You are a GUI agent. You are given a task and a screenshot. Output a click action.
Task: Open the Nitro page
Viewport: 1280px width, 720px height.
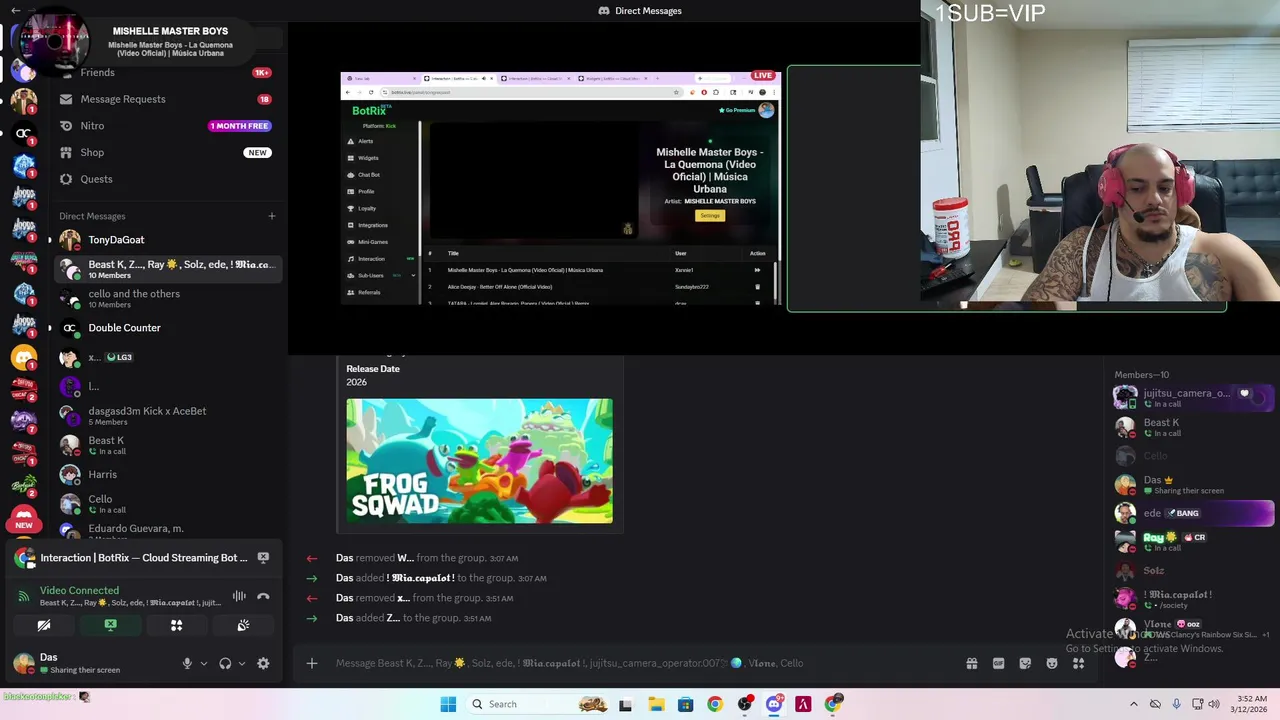coord(166,126)
